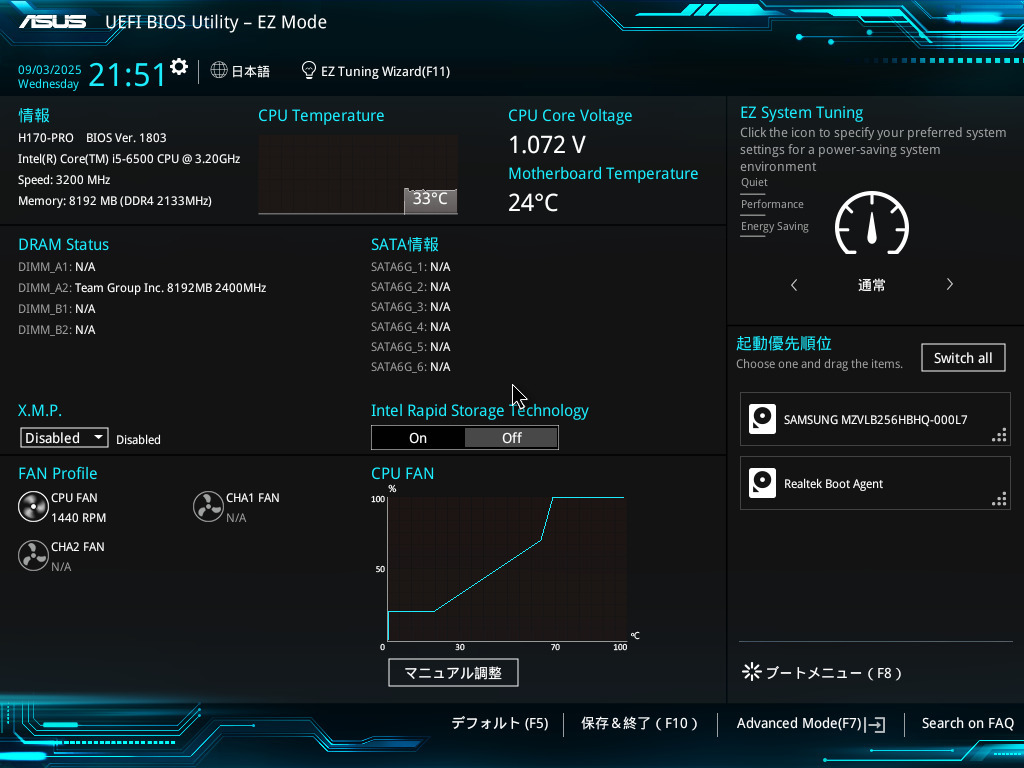Screen dimensions: 1024x768
Task: Click the EZ Tuning Wizard icon
Action: [x=308, y=70]
